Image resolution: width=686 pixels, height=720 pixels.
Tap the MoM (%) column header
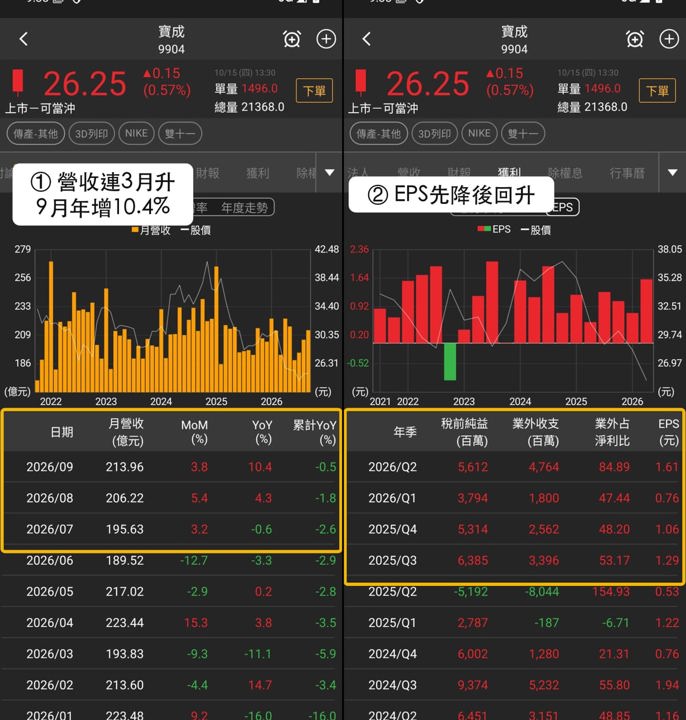(194, 432)
